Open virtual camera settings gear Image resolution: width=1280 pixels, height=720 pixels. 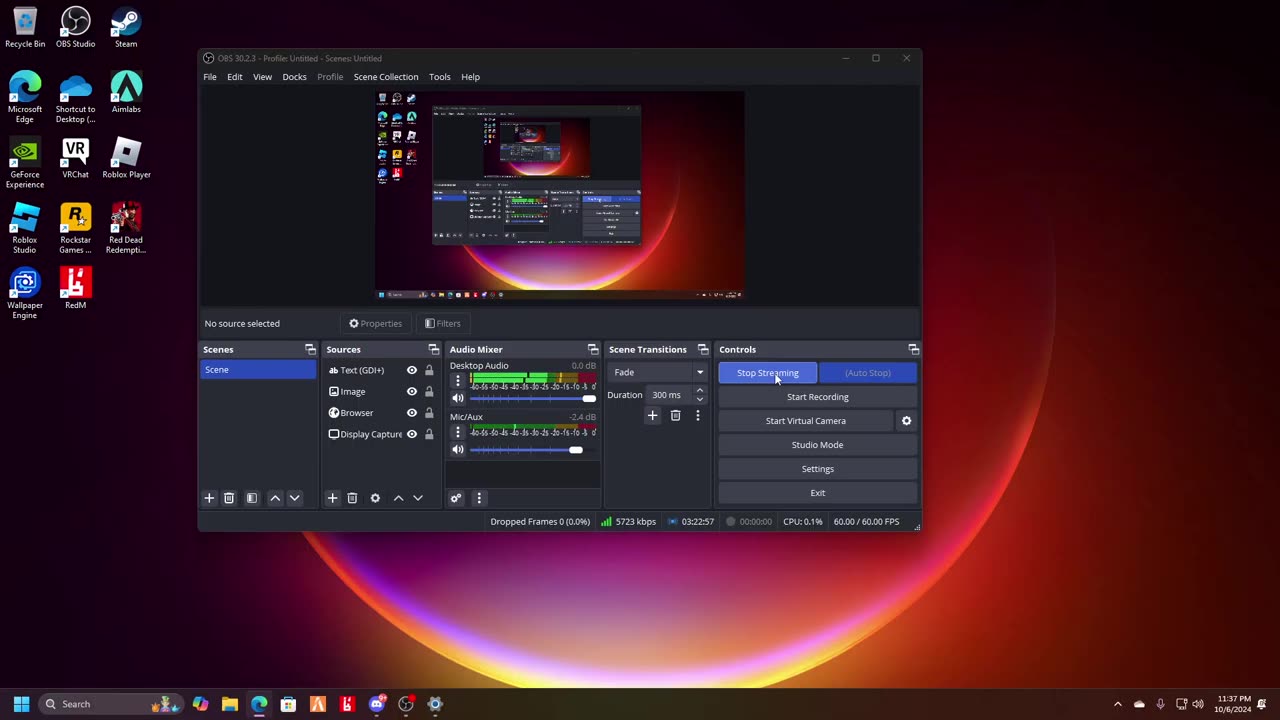pos(907,421)
